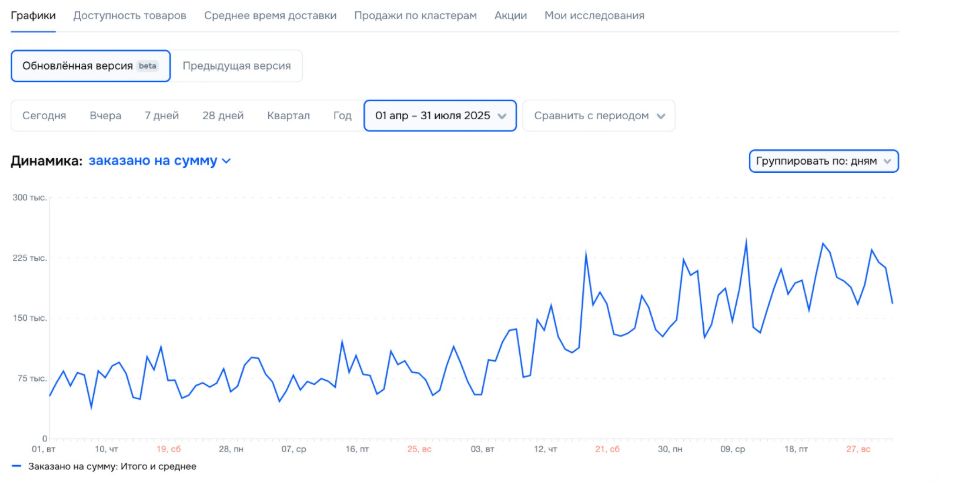Choose the 7 дней range
Image resolution: width=964 pixels, height=491 pixels.
161,116
